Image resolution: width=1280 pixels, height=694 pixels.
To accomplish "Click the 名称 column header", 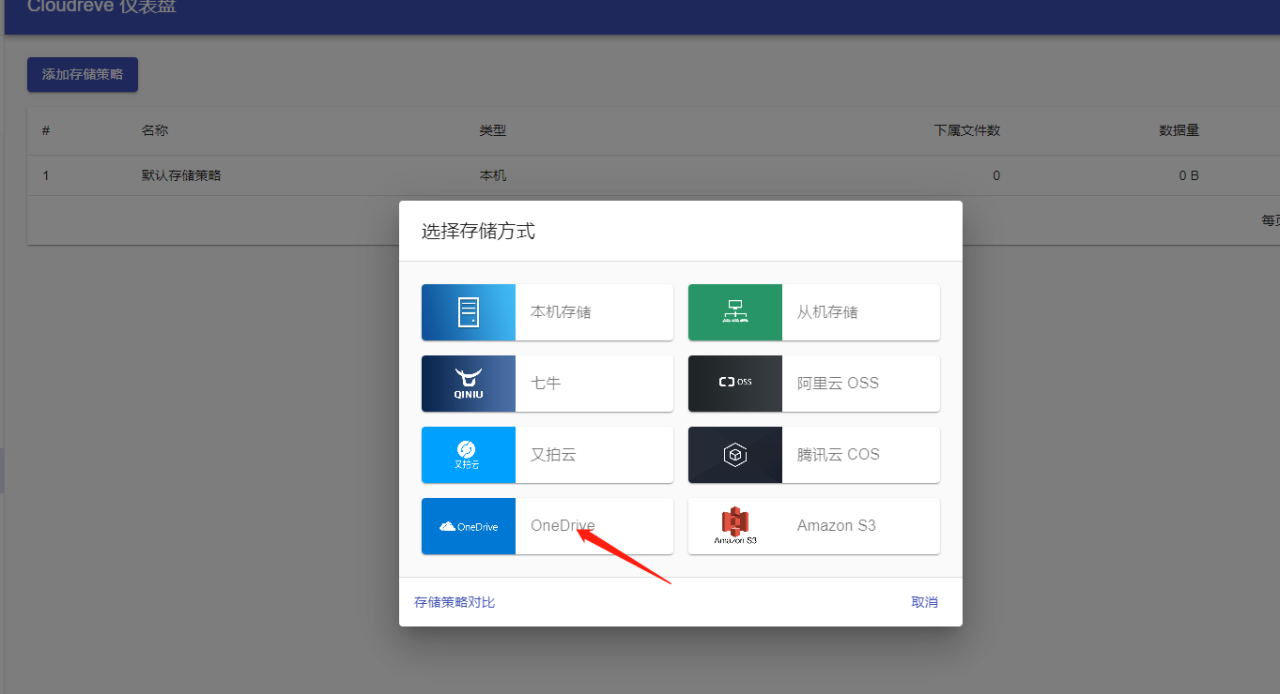I will 155,130.
